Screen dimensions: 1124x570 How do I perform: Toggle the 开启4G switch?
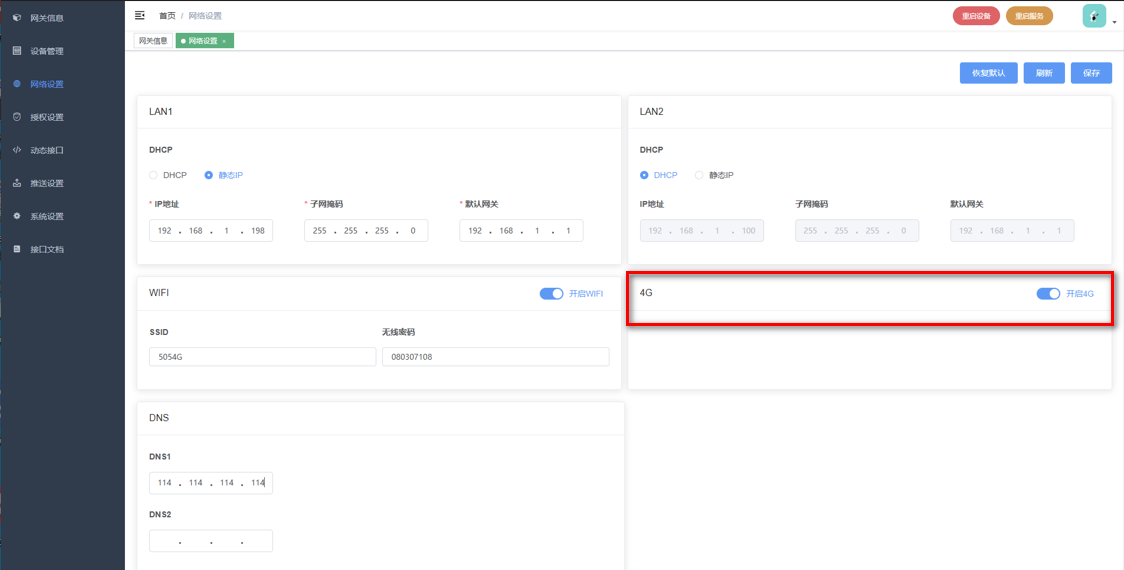tap(1048, 294)
